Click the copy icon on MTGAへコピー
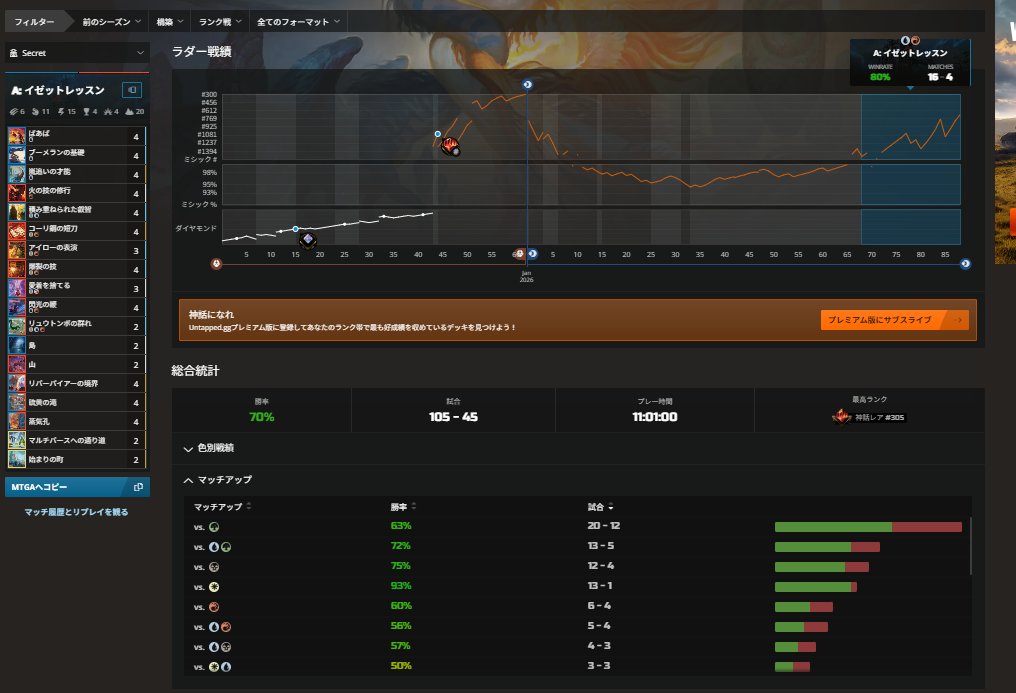This screenshot has width=1016, height=693. tap(137, 487)
